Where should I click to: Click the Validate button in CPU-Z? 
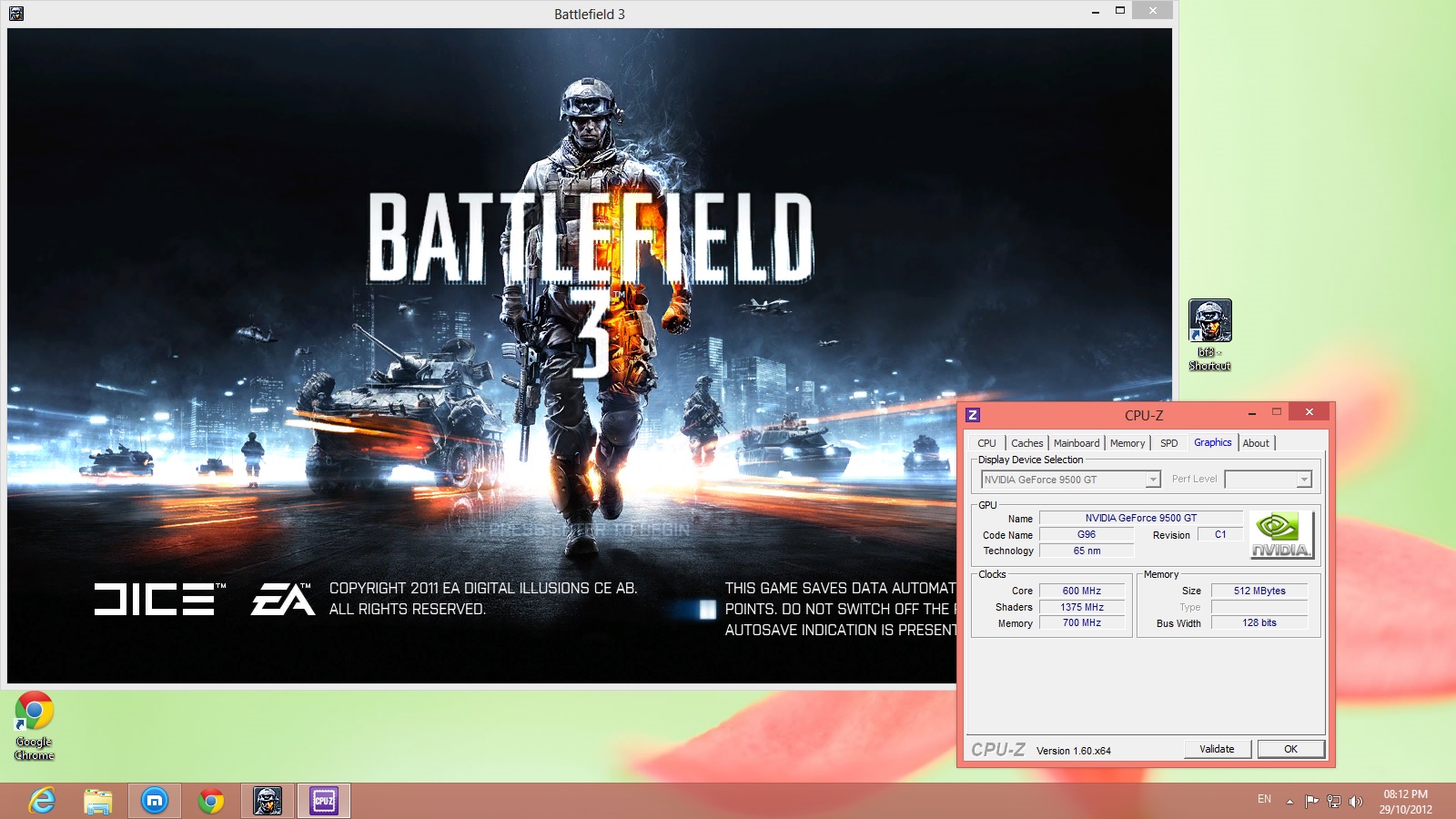(1218, 749)
